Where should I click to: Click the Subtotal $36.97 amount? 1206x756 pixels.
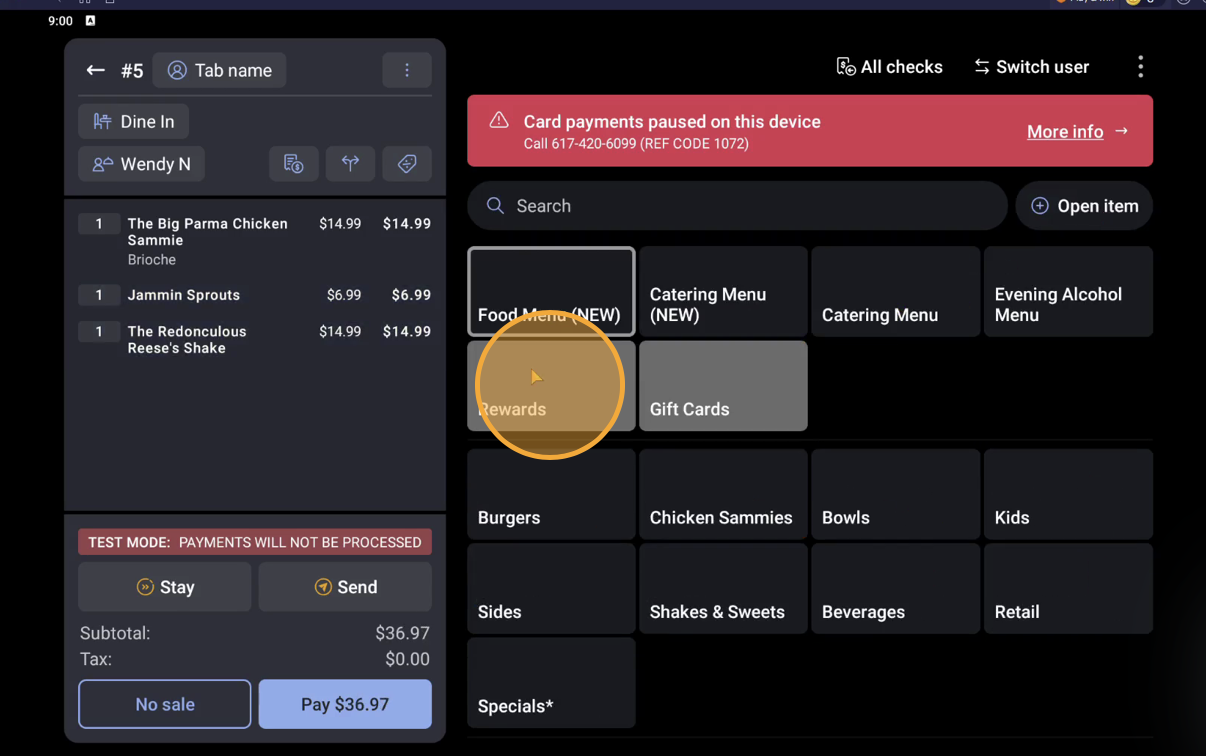402,633
